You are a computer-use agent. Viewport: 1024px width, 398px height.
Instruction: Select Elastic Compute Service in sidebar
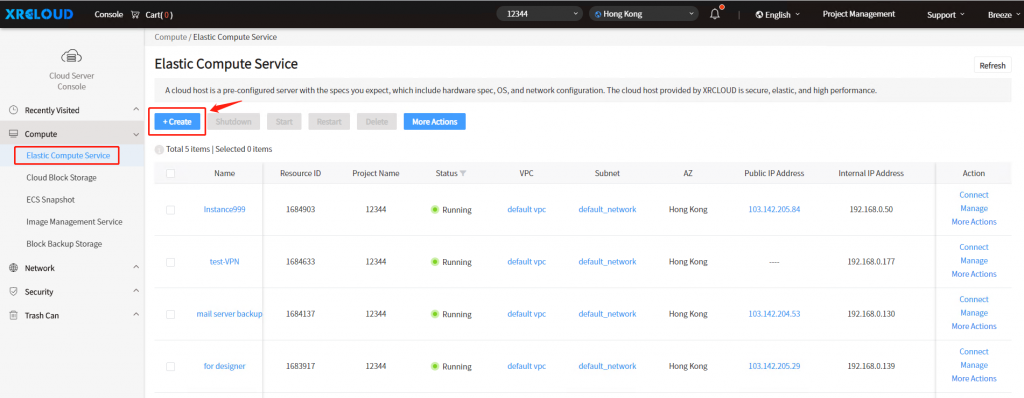[68, 156]
